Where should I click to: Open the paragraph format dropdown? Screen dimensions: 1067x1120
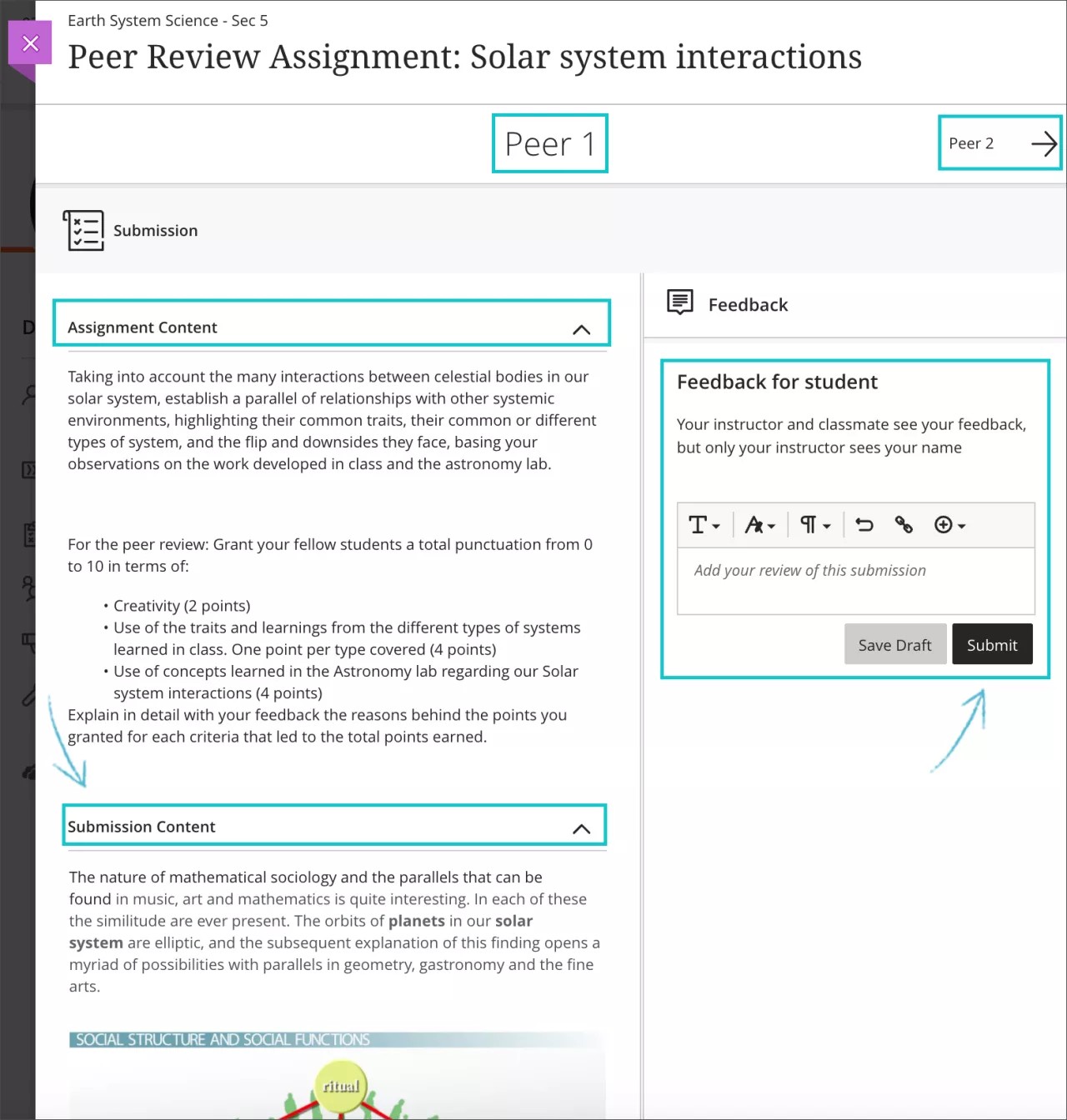pos(814,524)
